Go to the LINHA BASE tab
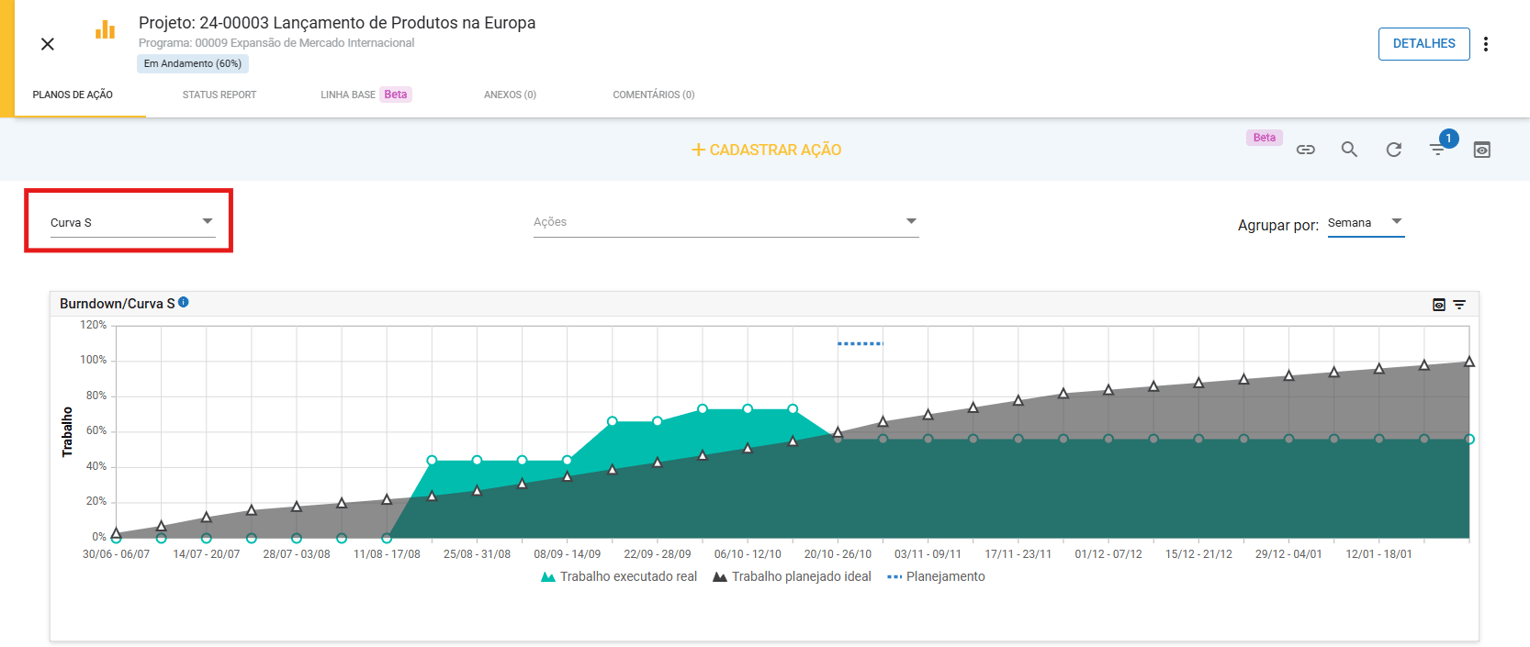 coord(366,95)
